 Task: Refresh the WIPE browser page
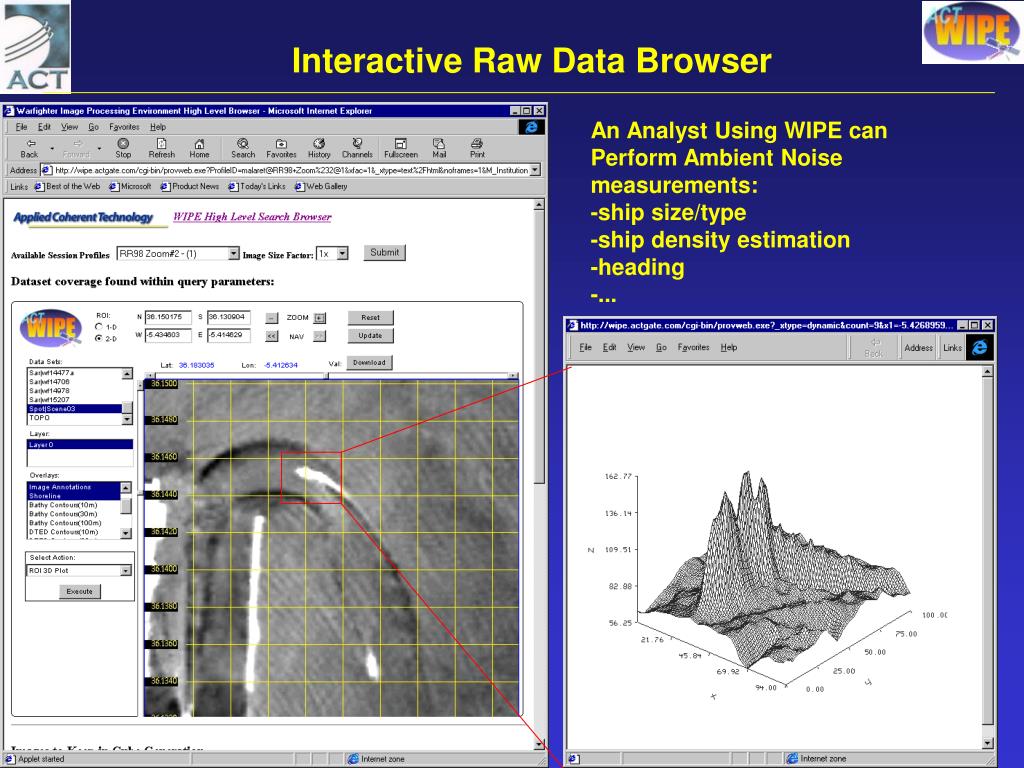pos(161,148)
